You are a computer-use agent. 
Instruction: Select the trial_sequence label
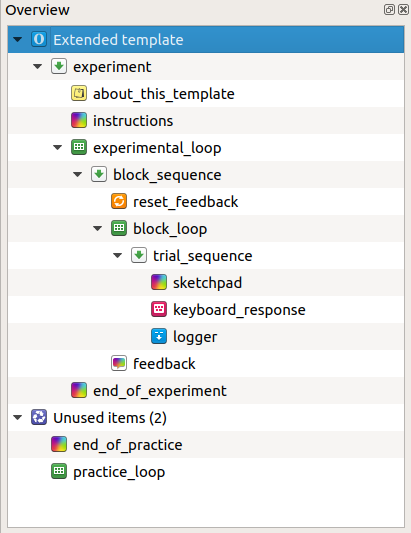pyautogui.click(x=203, y=256)
